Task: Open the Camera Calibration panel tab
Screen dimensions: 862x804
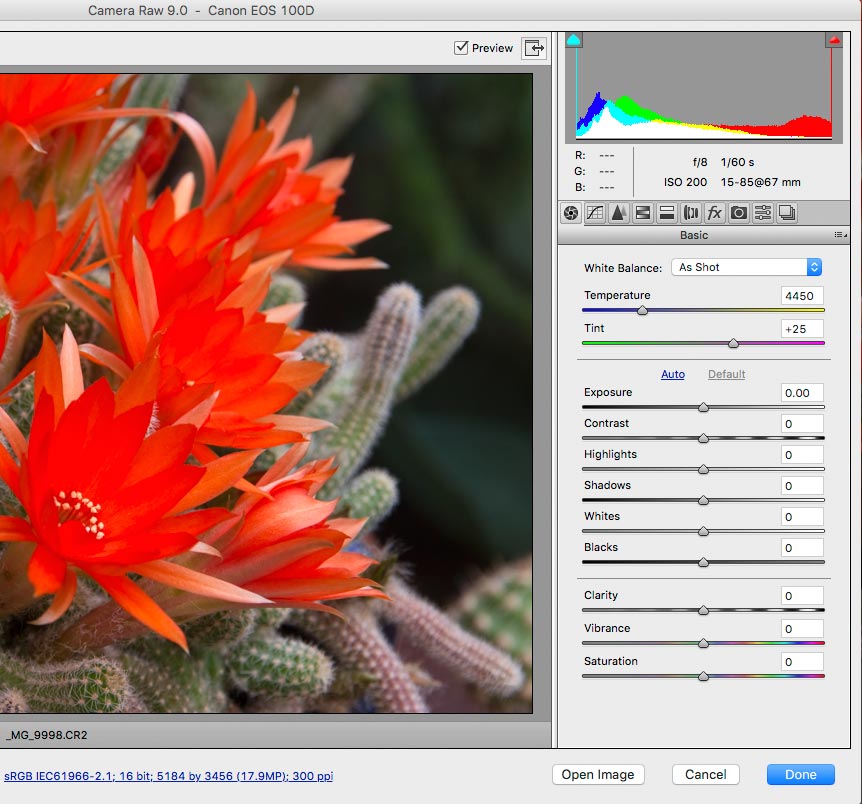Action: [x=739, y=213]
